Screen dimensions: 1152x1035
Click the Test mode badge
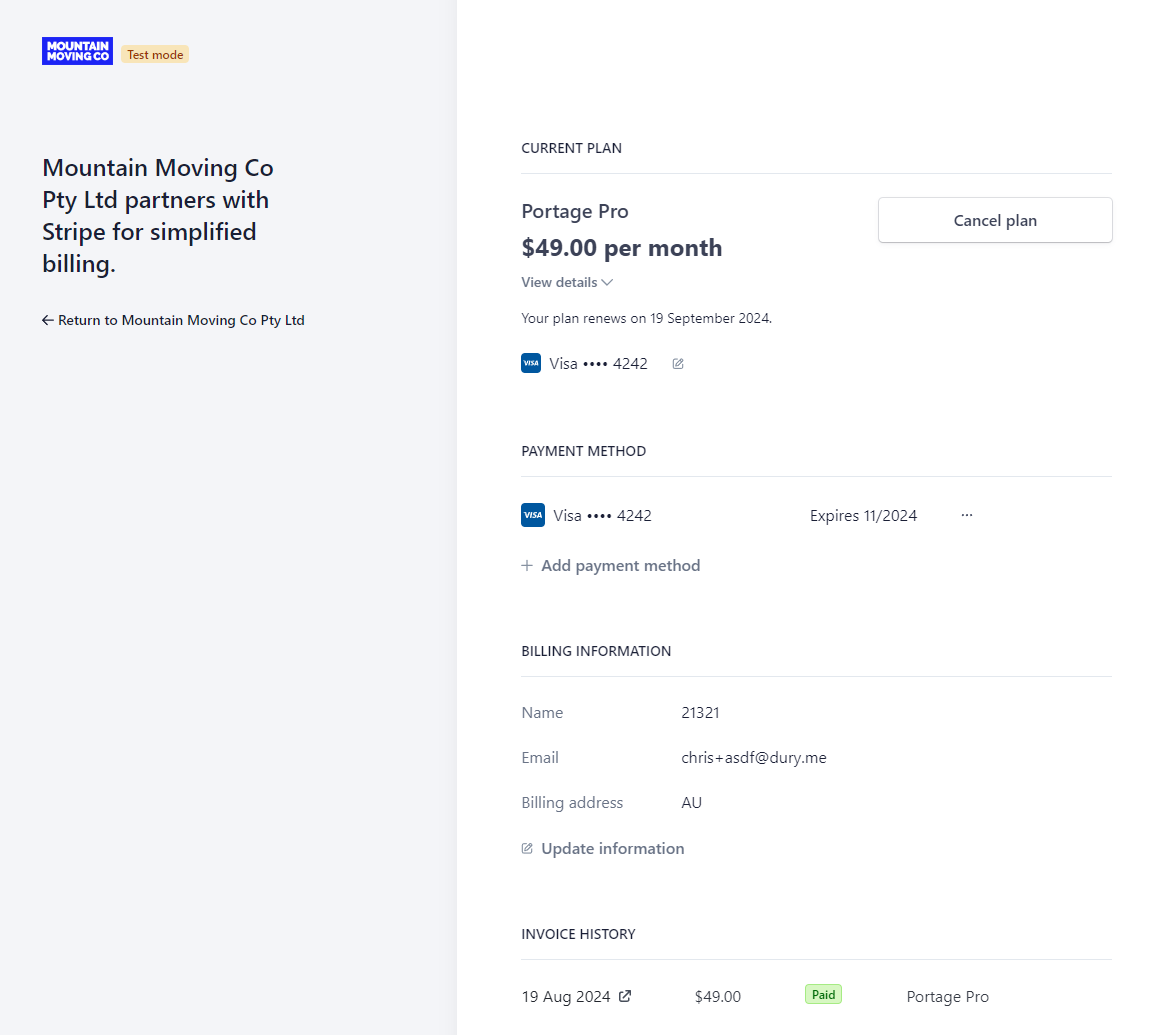click(154, 54)
